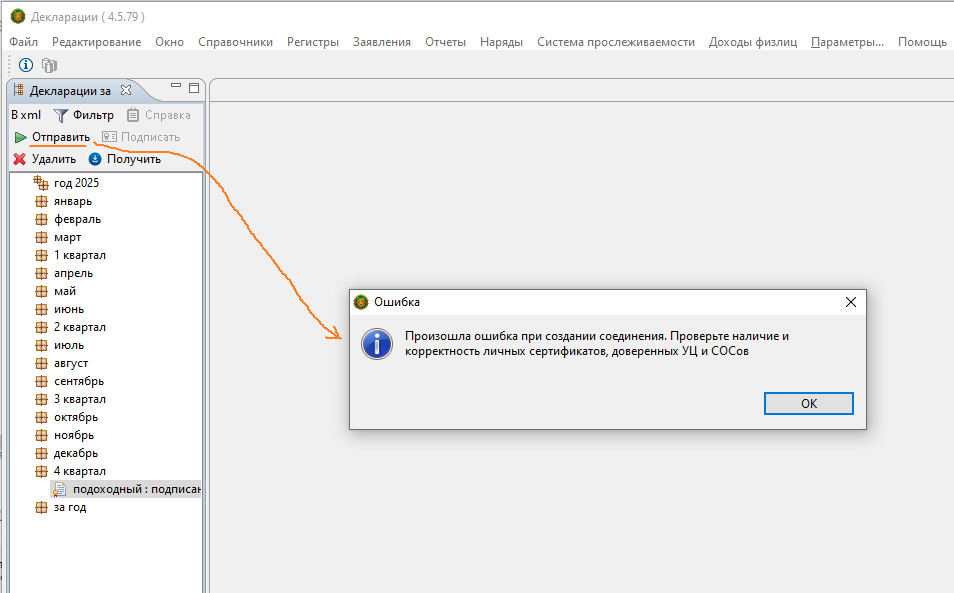Click the Фильтр funnel icon
954x593 pixels.
[61, 115]
